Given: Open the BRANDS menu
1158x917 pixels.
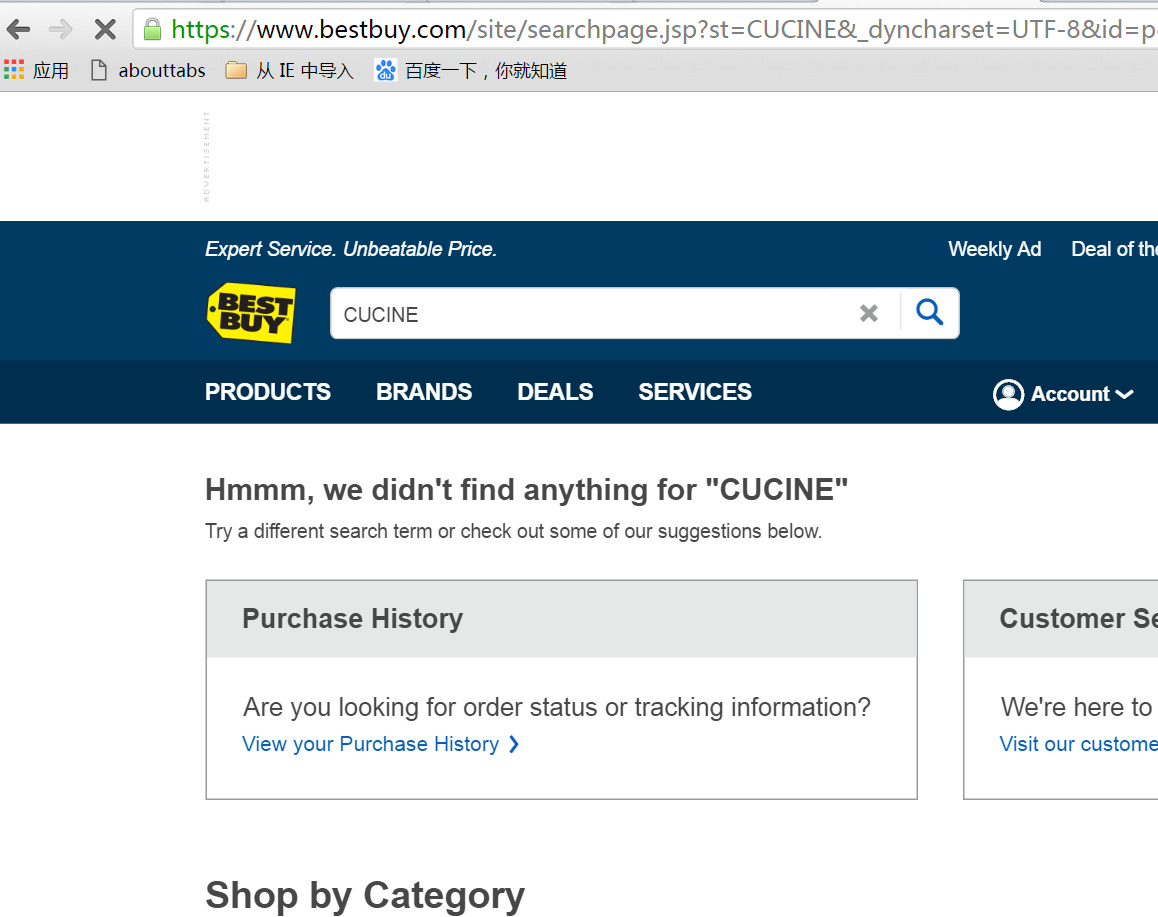Looking at the screenshot, I should 424,392.
